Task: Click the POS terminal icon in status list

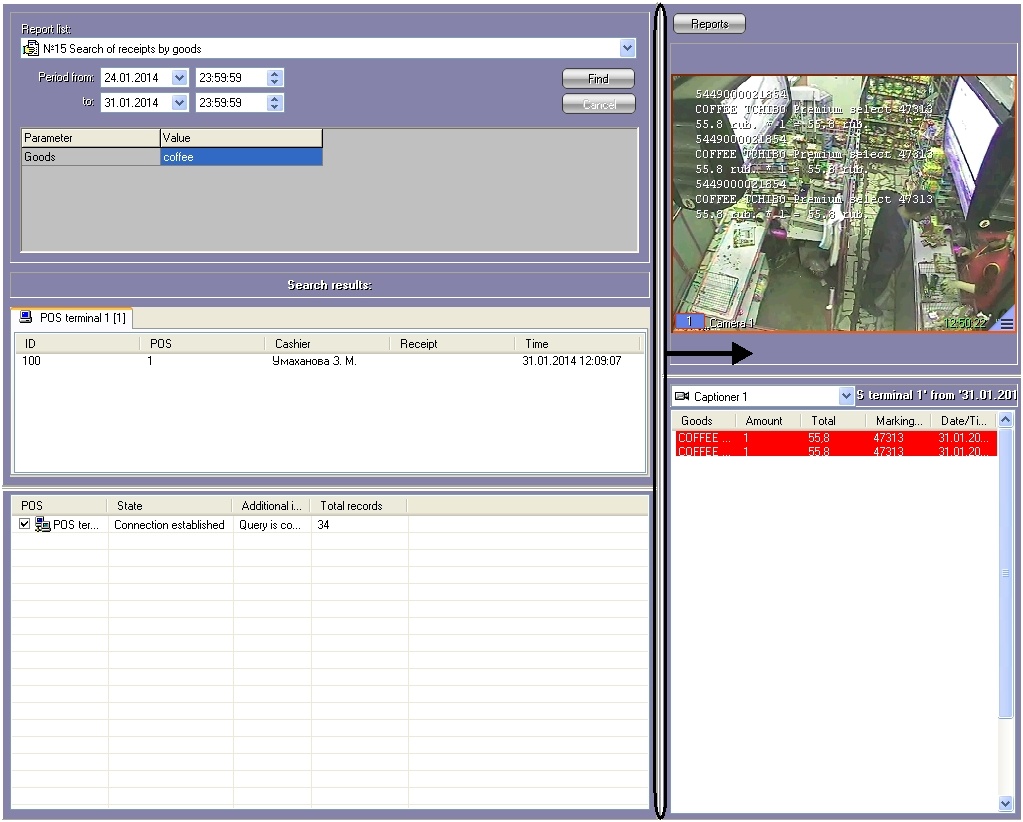Action: tap(42, 524)
